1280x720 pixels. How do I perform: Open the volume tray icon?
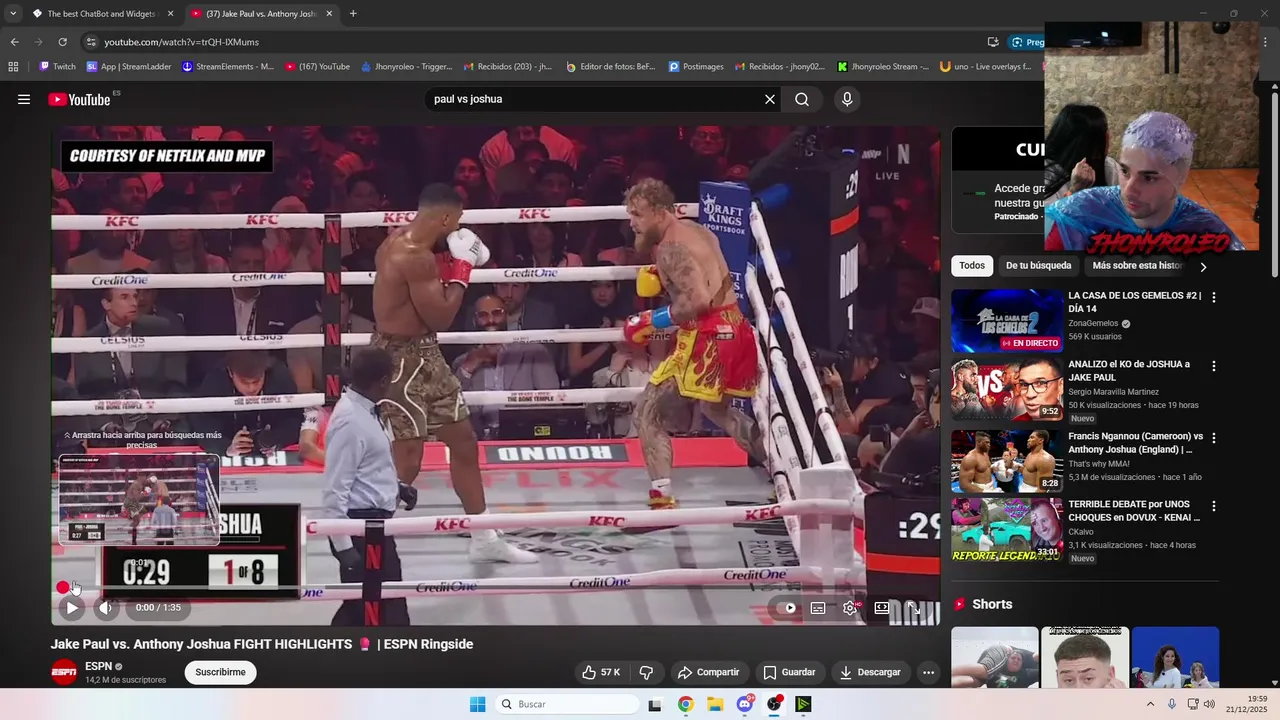(1209, 704)
